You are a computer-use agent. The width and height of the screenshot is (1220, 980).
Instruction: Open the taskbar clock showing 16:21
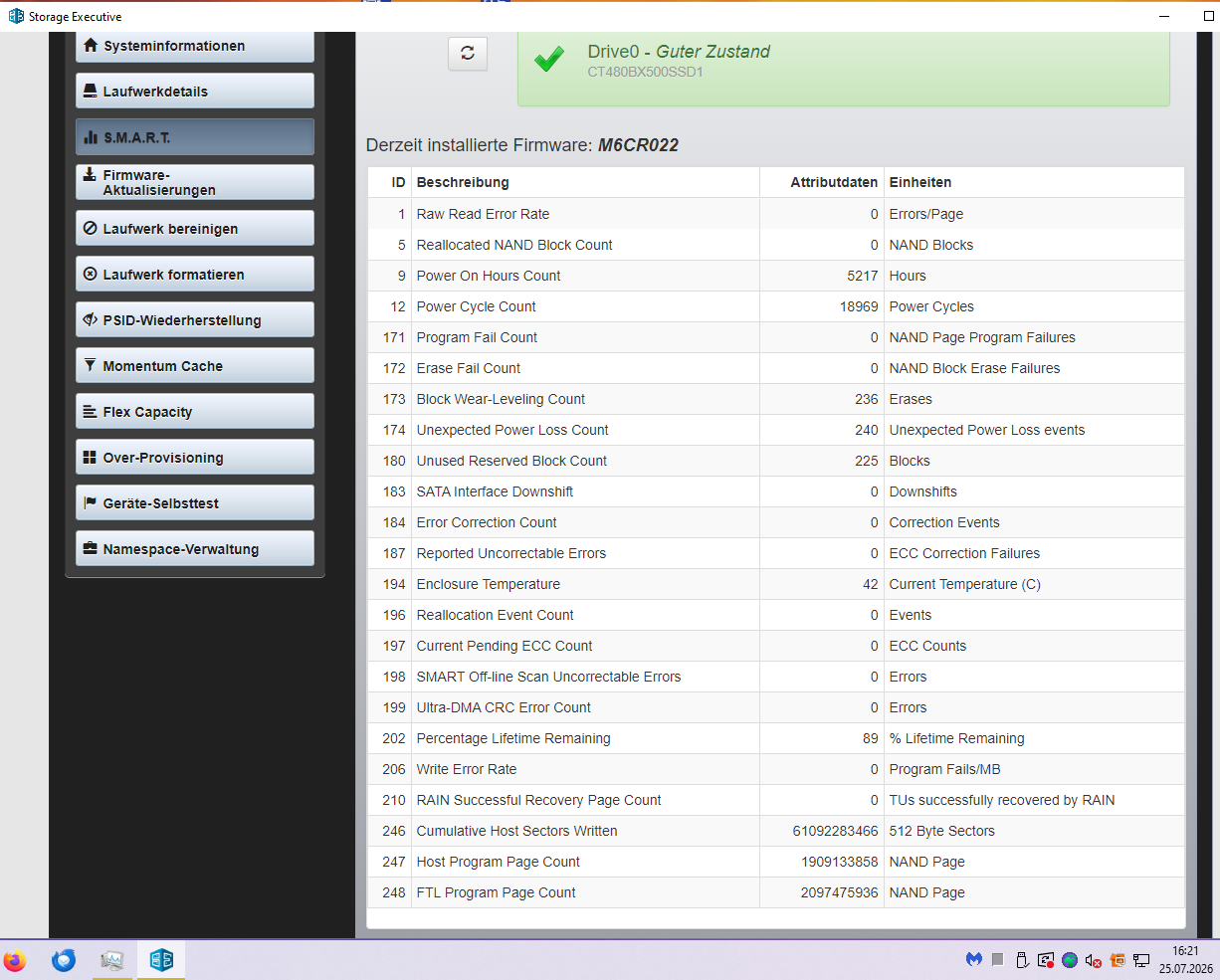tap(1185, 960)
